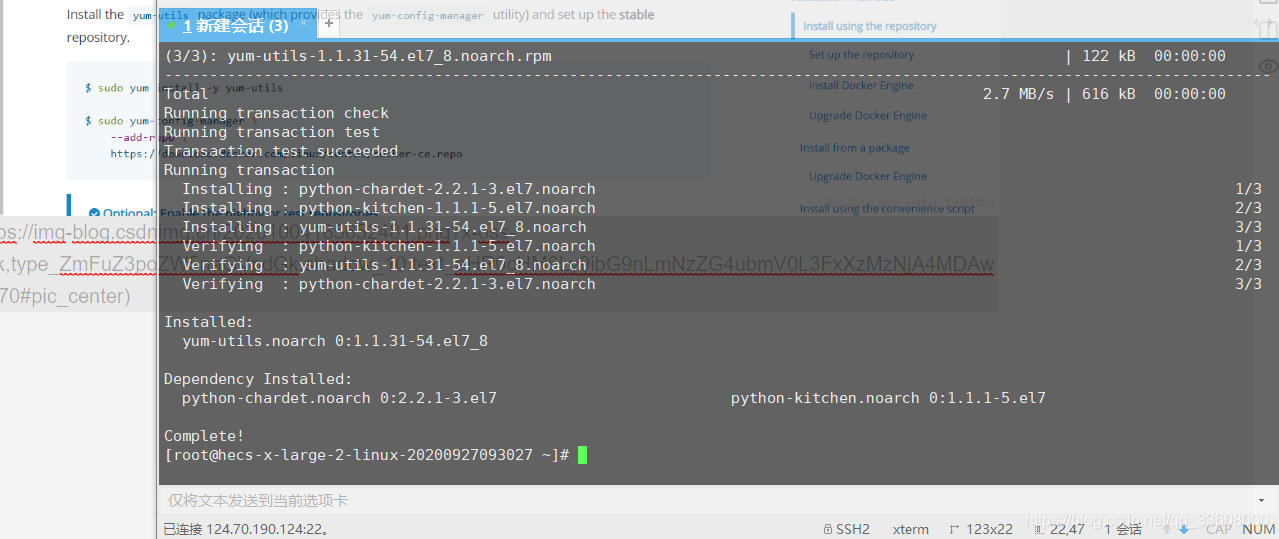This screenshot has height=539, width=1279.
Task: Click the "Running transaction check" terminal line
Action: [x=276, y=113]
